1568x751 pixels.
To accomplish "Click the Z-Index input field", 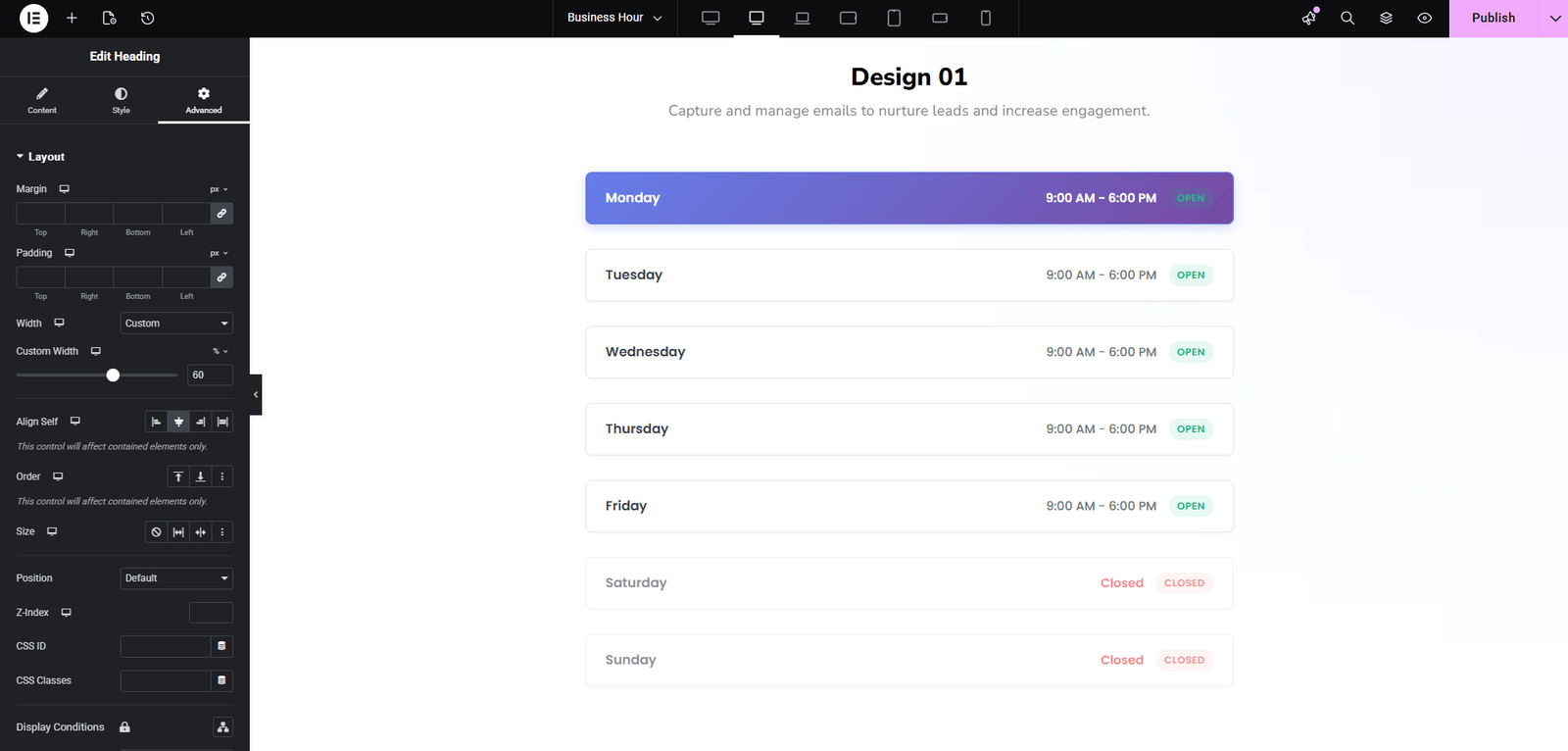I will pyautogui.click(x=211, y=612).
